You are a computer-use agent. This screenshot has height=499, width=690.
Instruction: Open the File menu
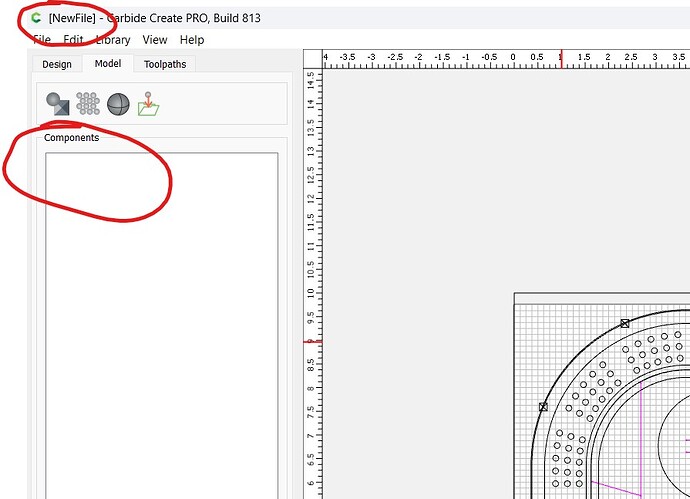[42, 40]
